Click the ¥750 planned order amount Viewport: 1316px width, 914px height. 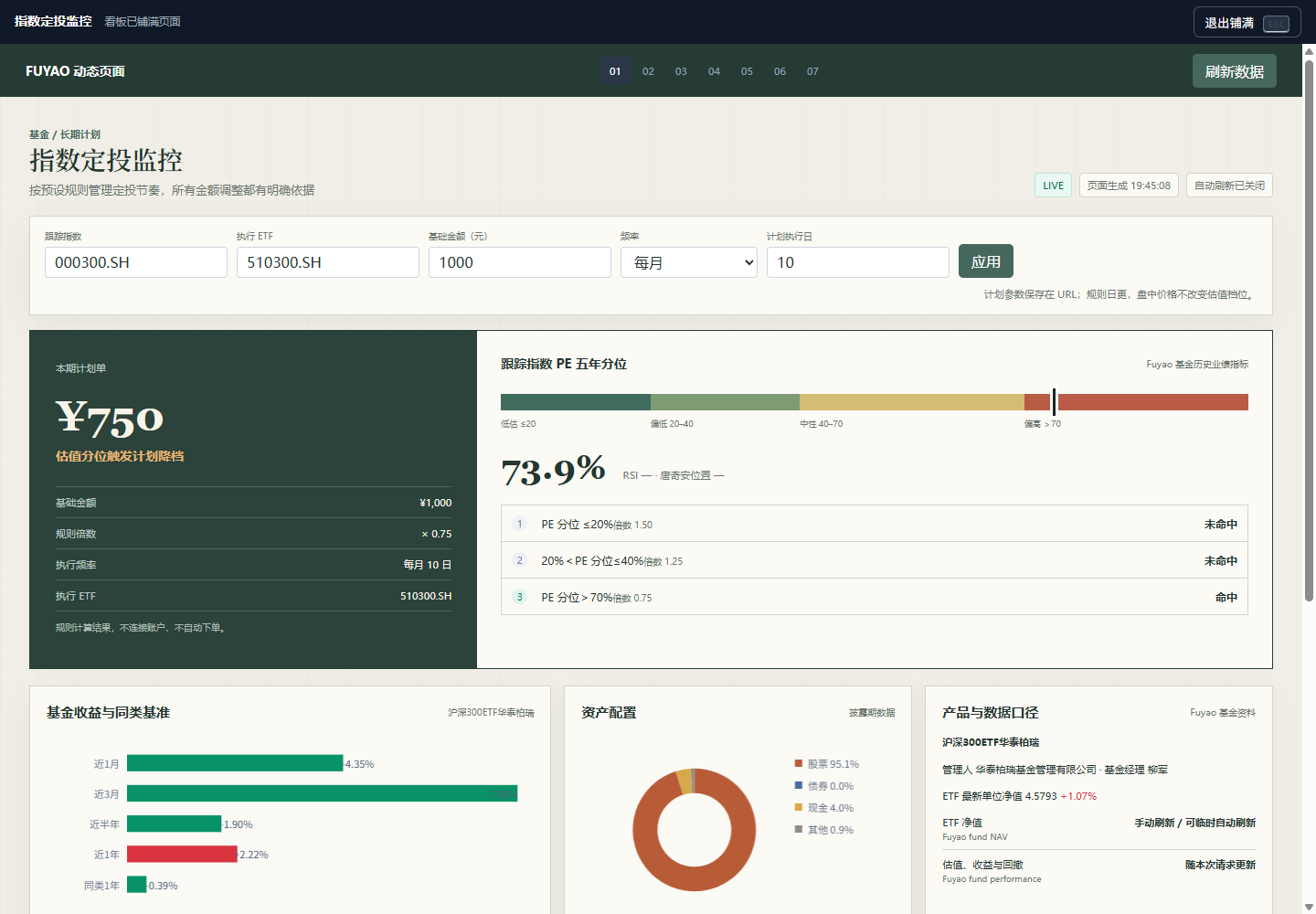[x=110, y=419]
